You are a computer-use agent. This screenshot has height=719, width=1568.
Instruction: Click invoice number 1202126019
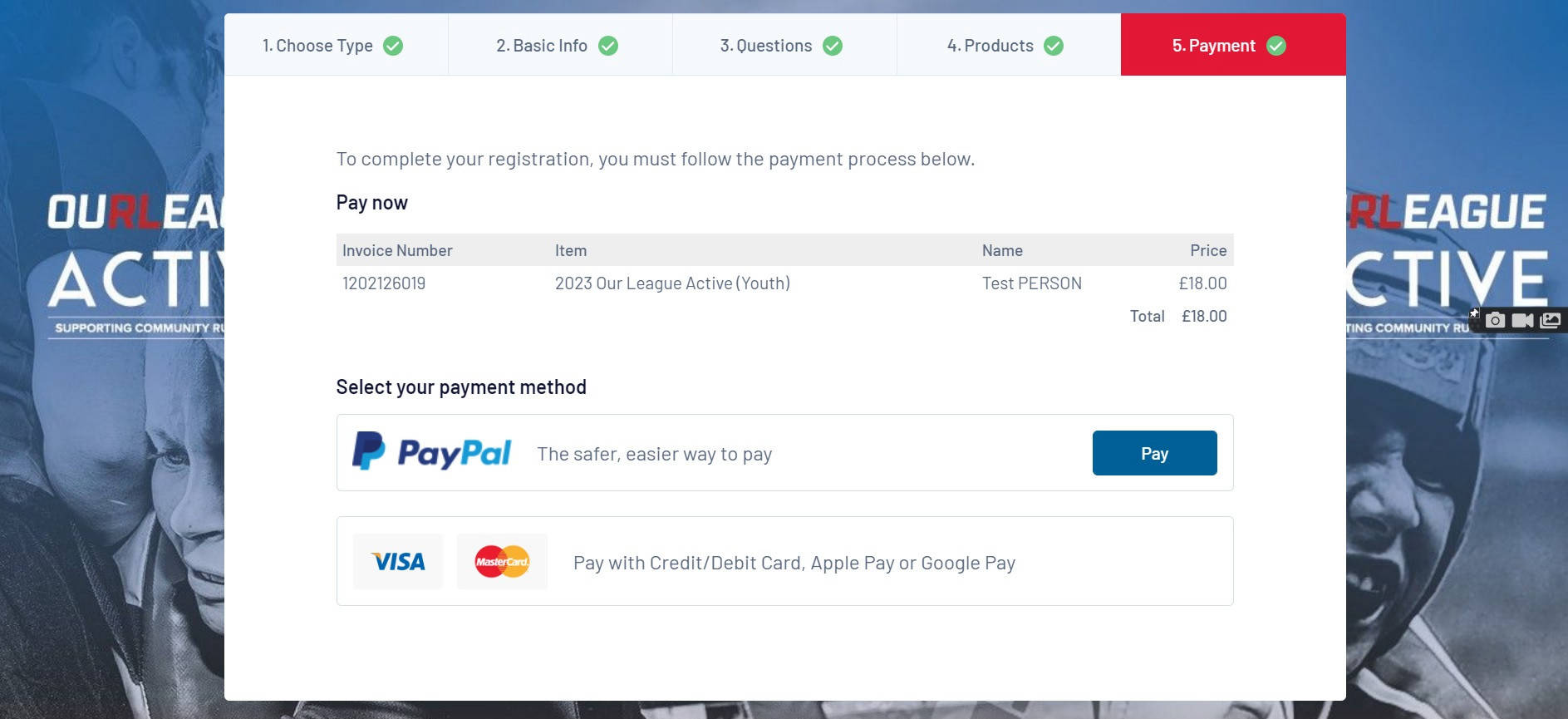tap(384, 283)
